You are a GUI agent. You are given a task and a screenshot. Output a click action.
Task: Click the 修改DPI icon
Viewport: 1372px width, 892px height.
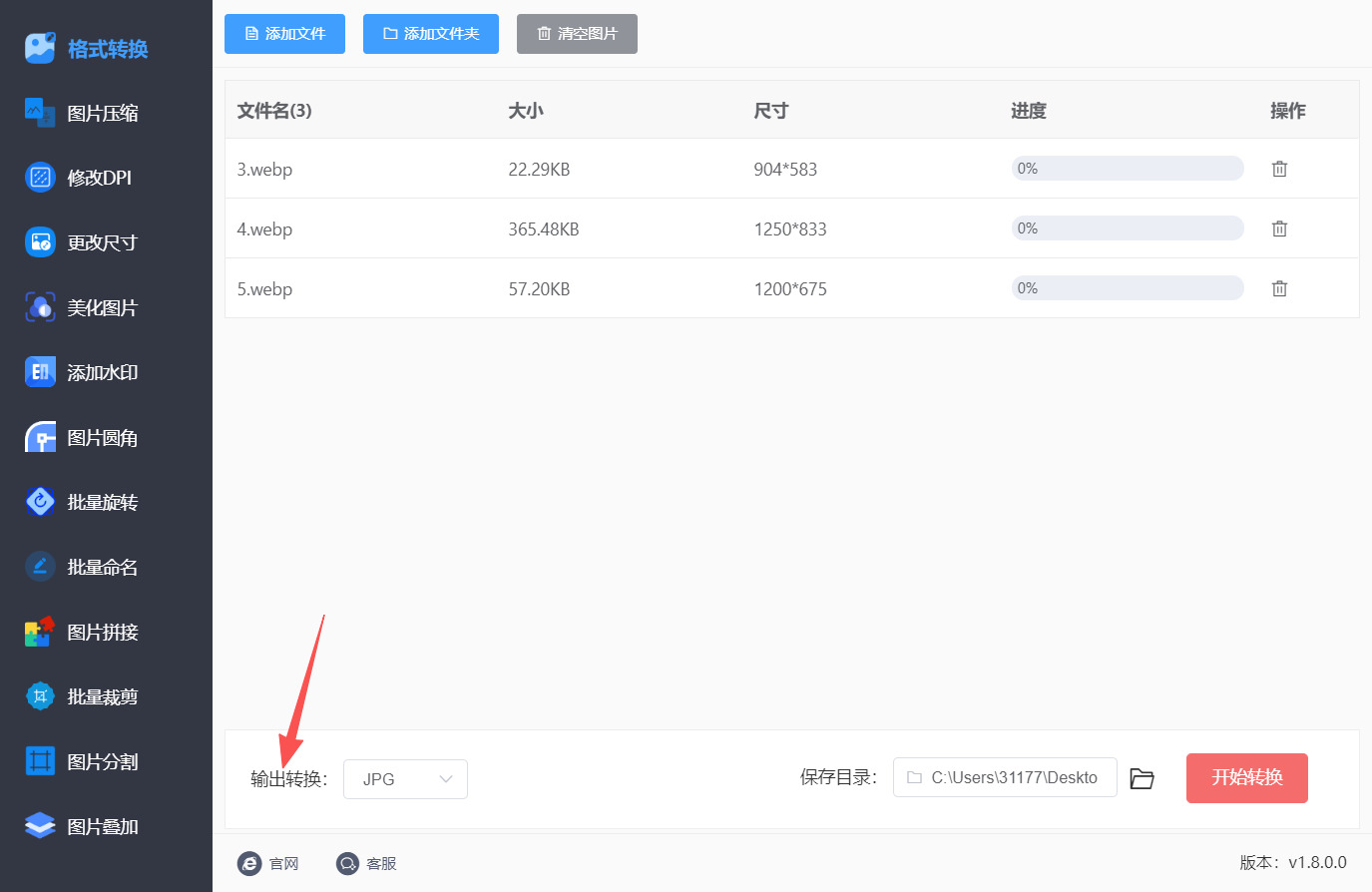(40, 178)
